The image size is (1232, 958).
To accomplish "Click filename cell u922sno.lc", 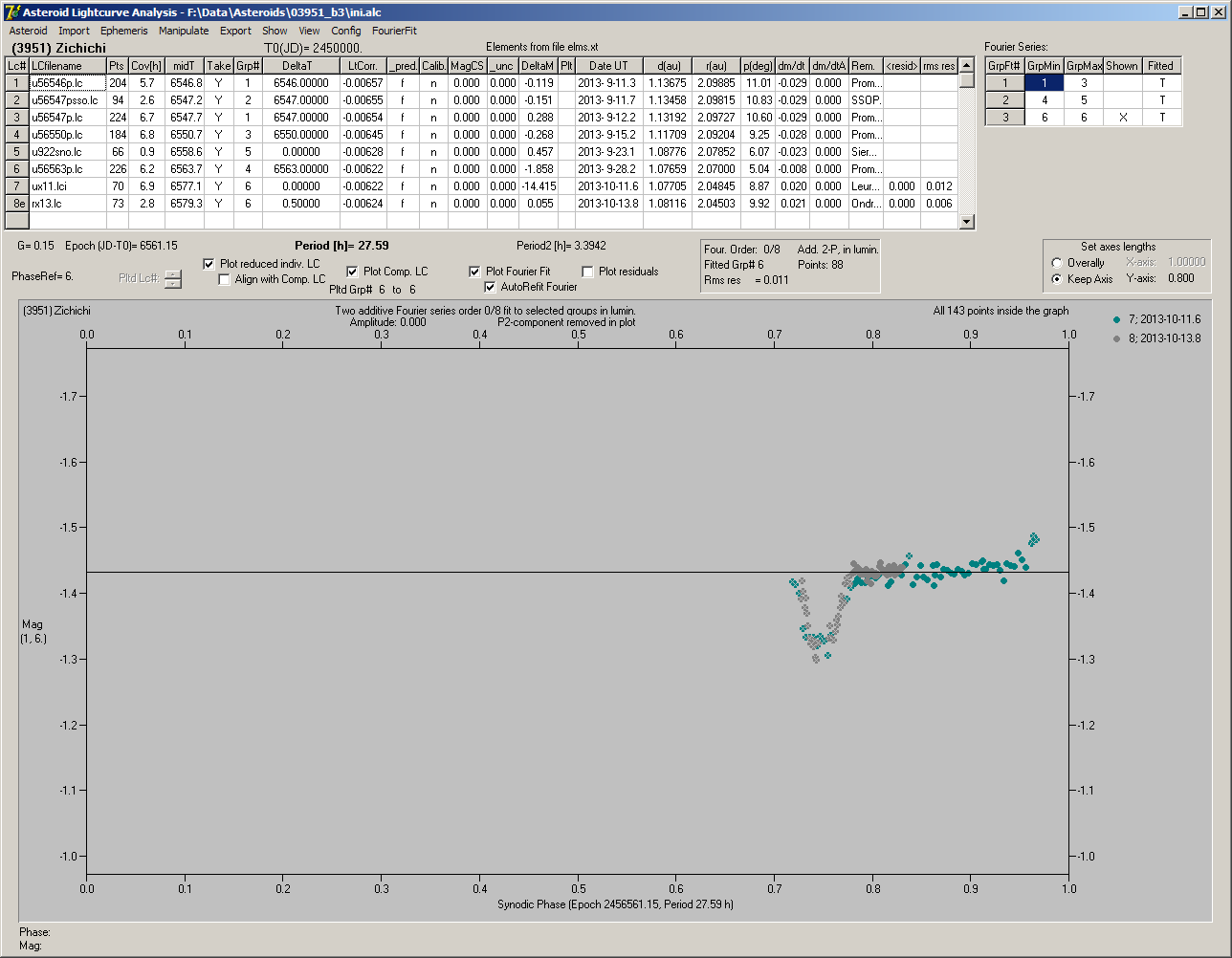I will (67, 152).
